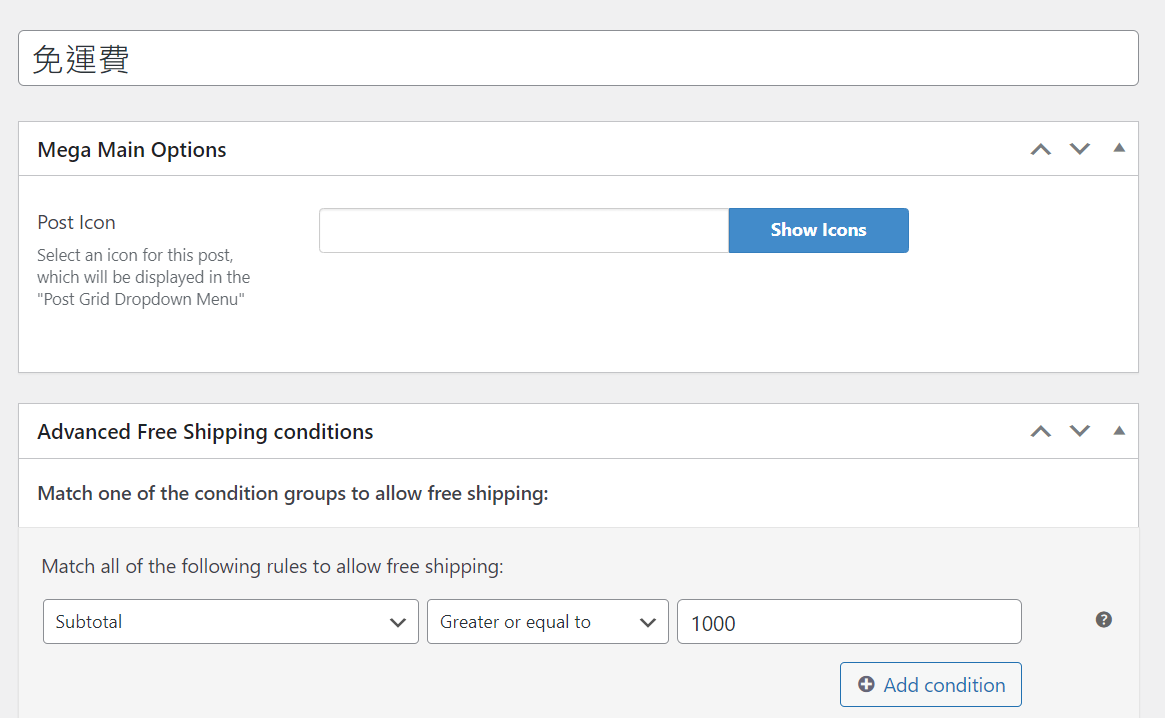The height and width of the screenshot is (718, 1165).
Task: Open the Subtotal condition dropdown
Action: pyautogui.click(x=231, y=622)
